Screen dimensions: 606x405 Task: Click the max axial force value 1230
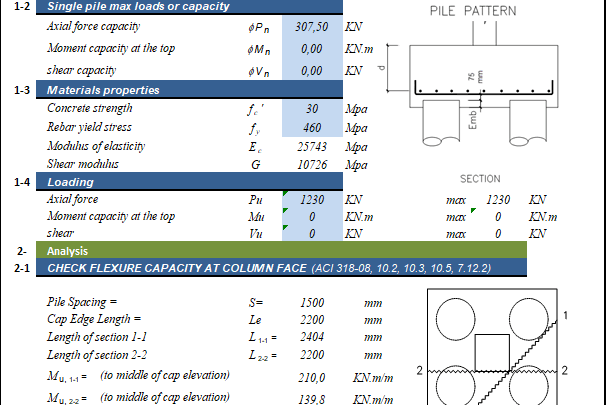(x=498, y=200)
